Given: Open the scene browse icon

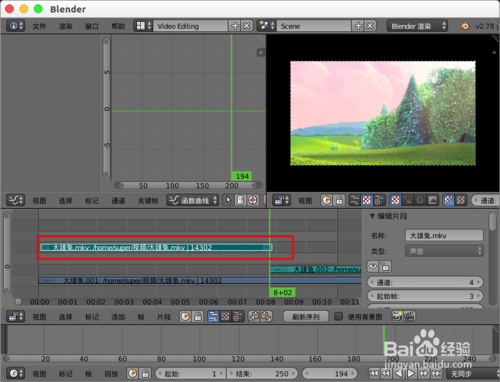Looking at the screenshot, I should tap(267, 26).
